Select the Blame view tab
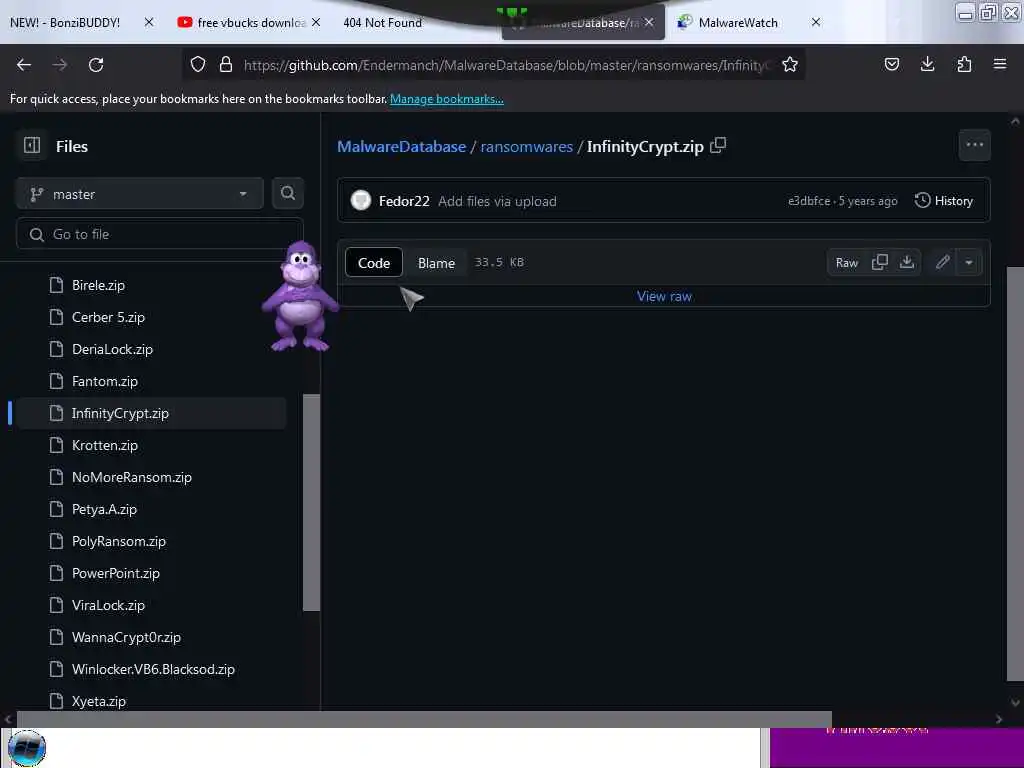The image size is (1024, 768). point(436,263)
